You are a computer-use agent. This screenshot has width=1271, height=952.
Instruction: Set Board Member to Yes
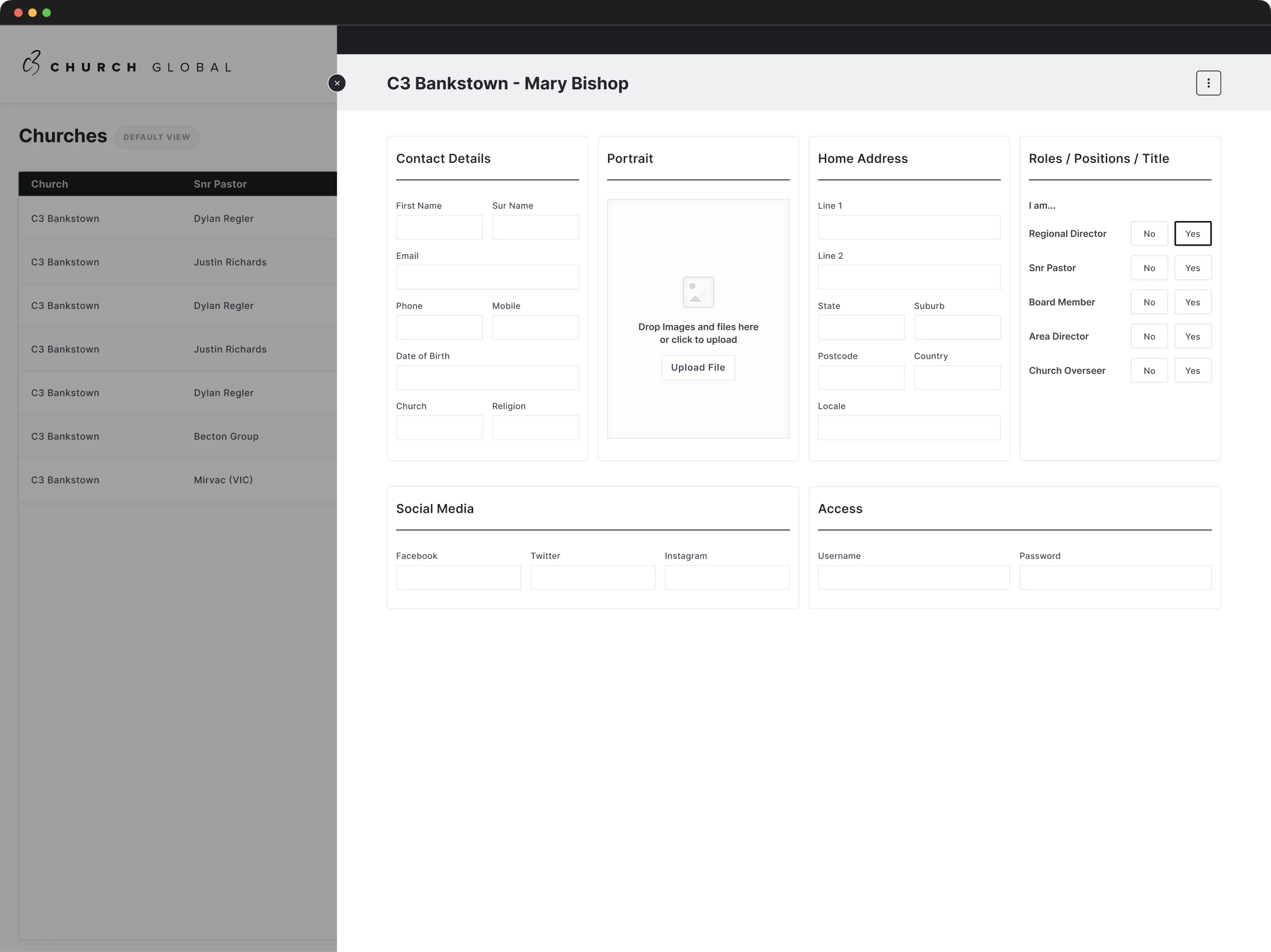[x=1192, y=302]
